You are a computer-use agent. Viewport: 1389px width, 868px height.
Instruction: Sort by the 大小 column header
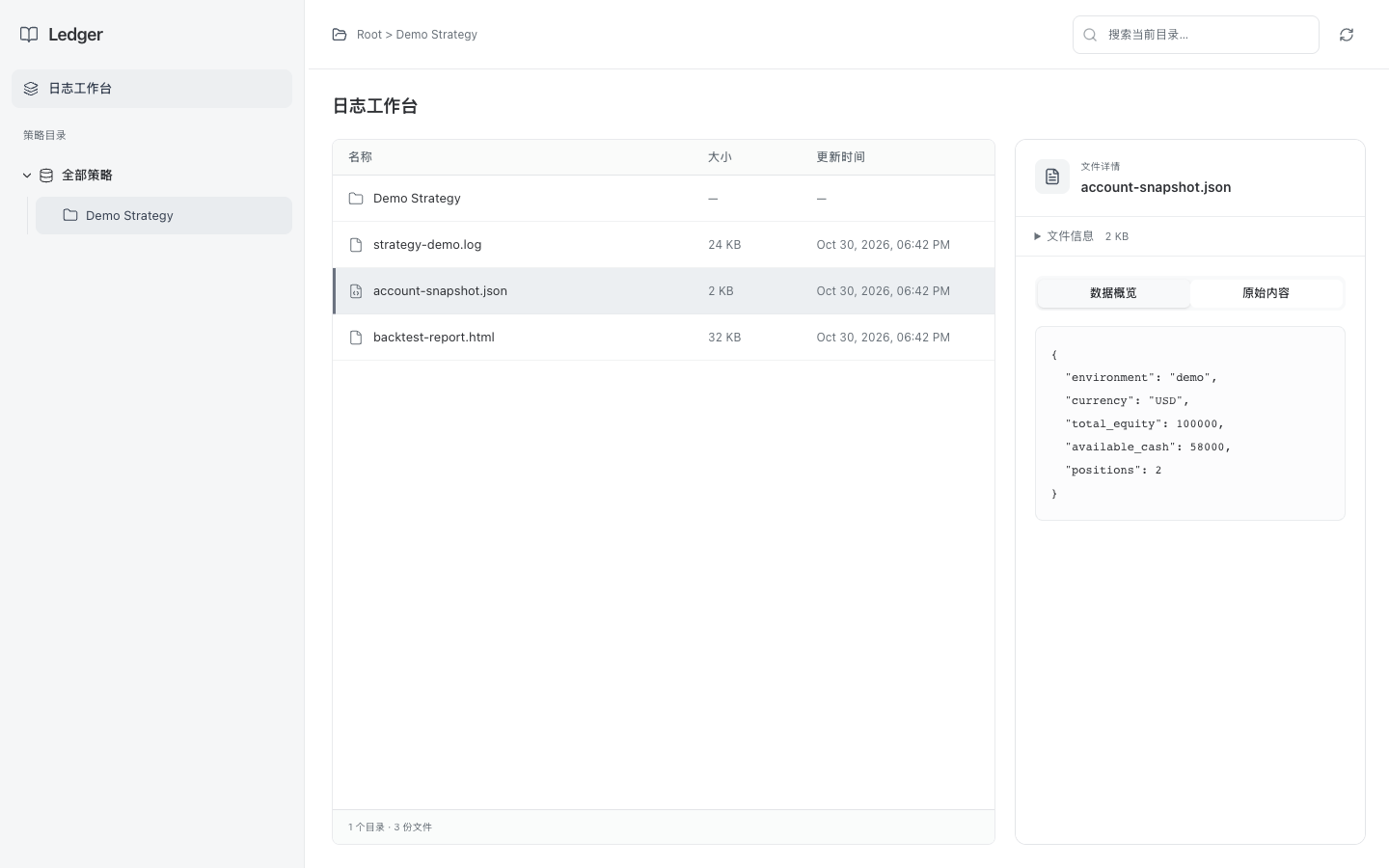click(720, 157)
